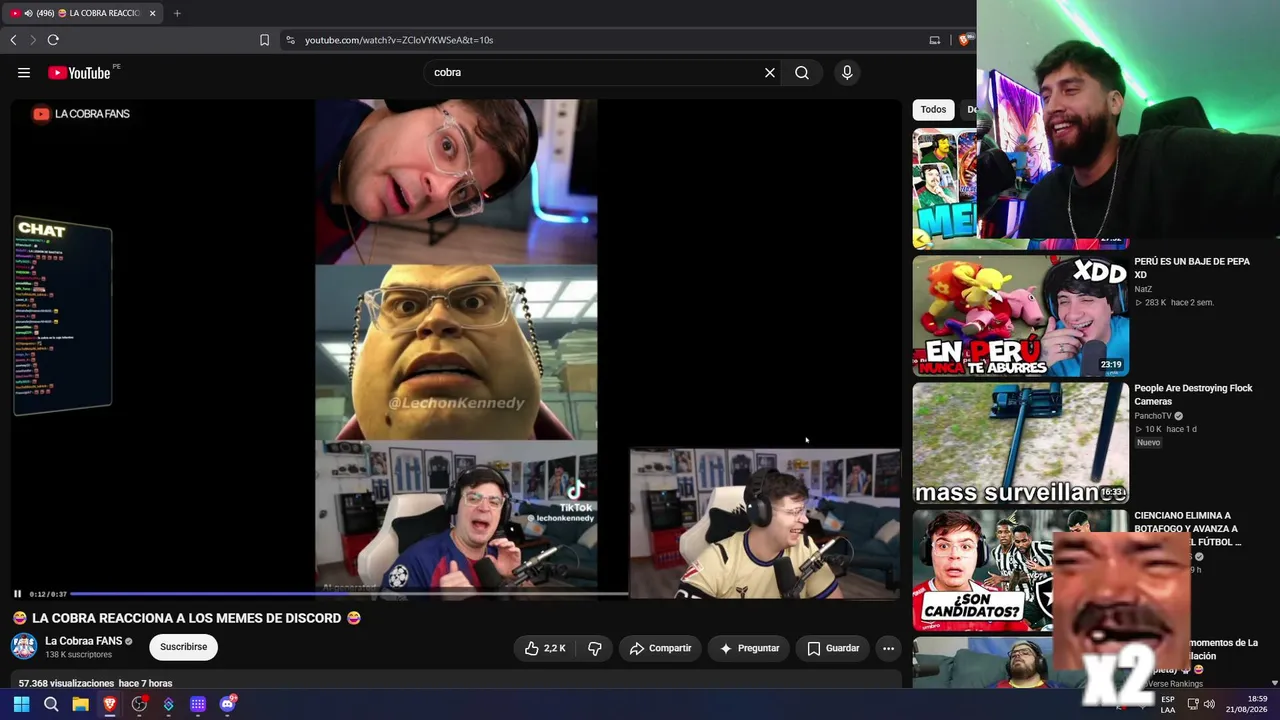This screenshot has height=720, width=1280.
Task: Bookmark this page with the bookmark icon
Action: [x=264, y=40]
